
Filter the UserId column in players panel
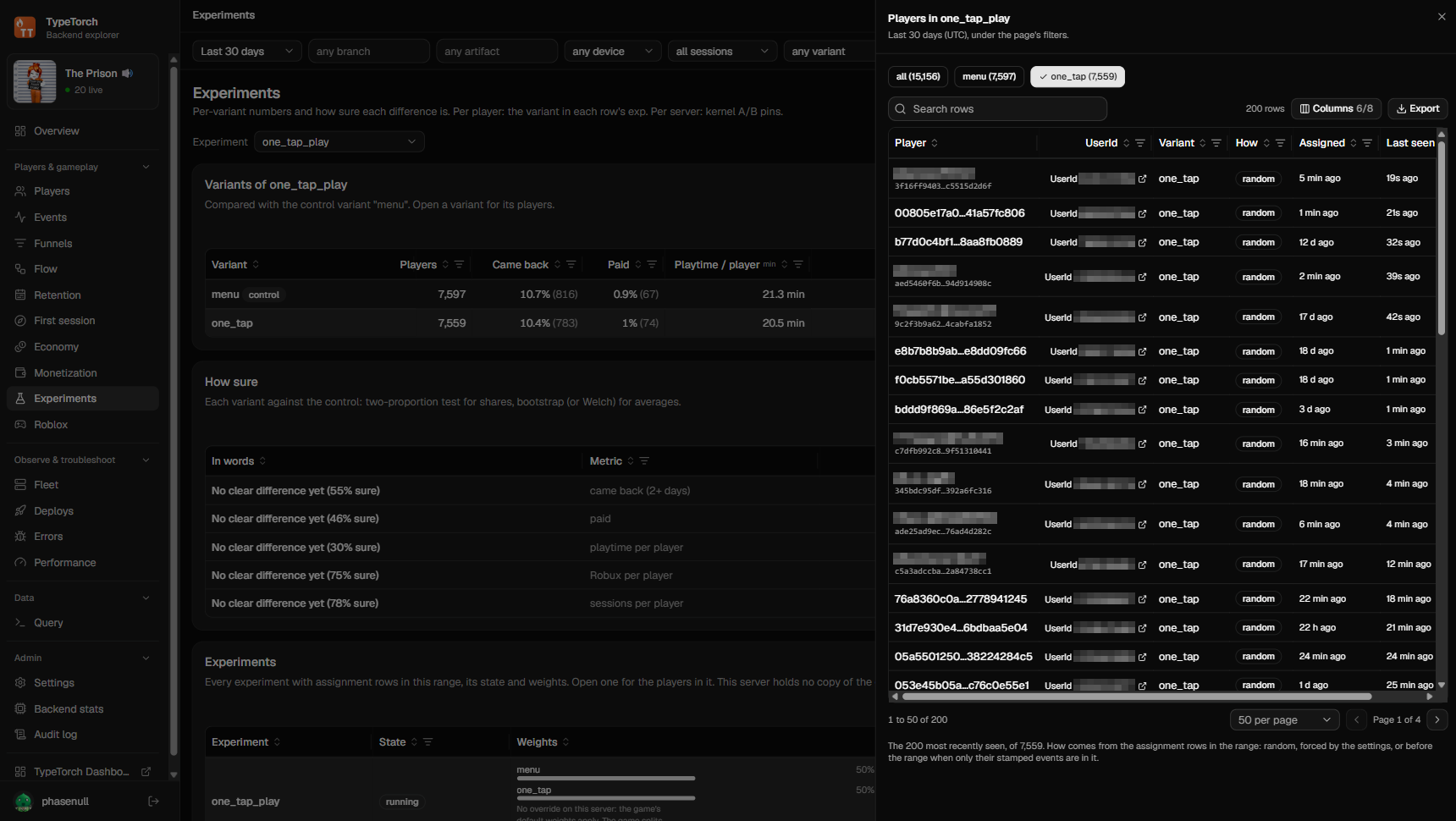(x=1140, y=143)
